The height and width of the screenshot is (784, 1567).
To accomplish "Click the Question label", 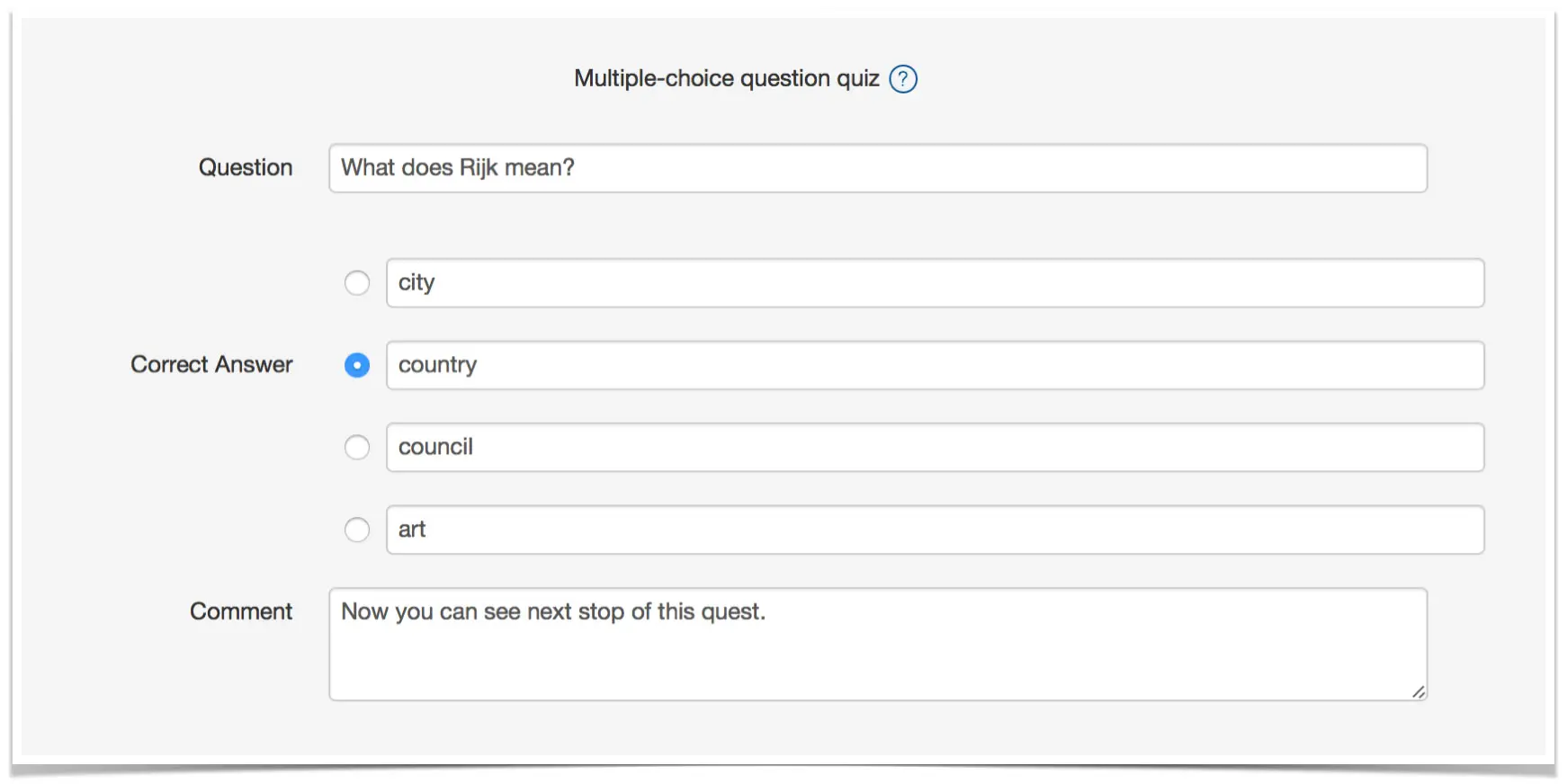I will pyautogui.click(x=246, y=168).
